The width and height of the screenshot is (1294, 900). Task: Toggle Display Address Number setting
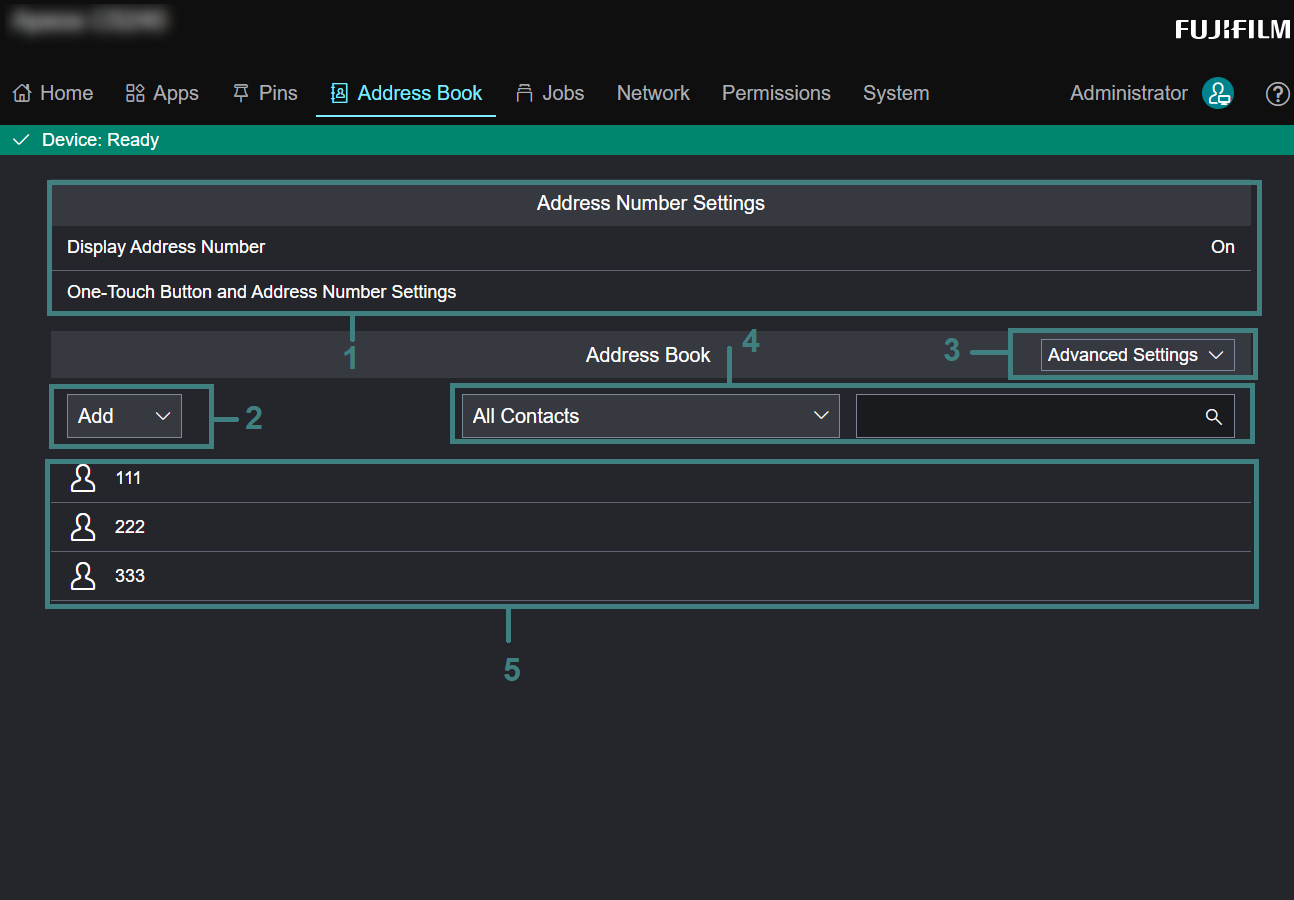coord(650,247)
